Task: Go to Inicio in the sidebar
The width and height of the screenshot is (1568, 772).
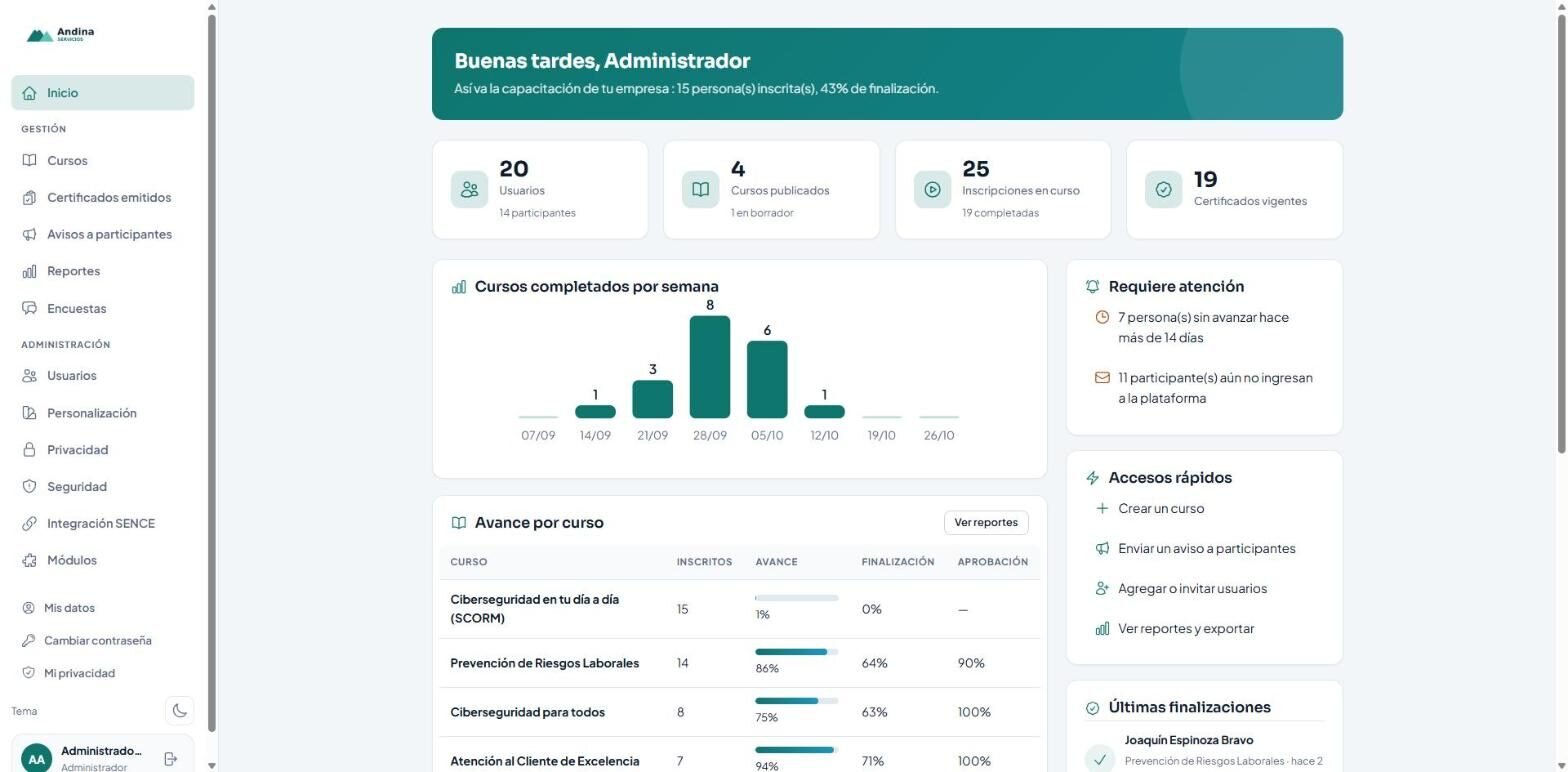Action: (x=103, y=93)
